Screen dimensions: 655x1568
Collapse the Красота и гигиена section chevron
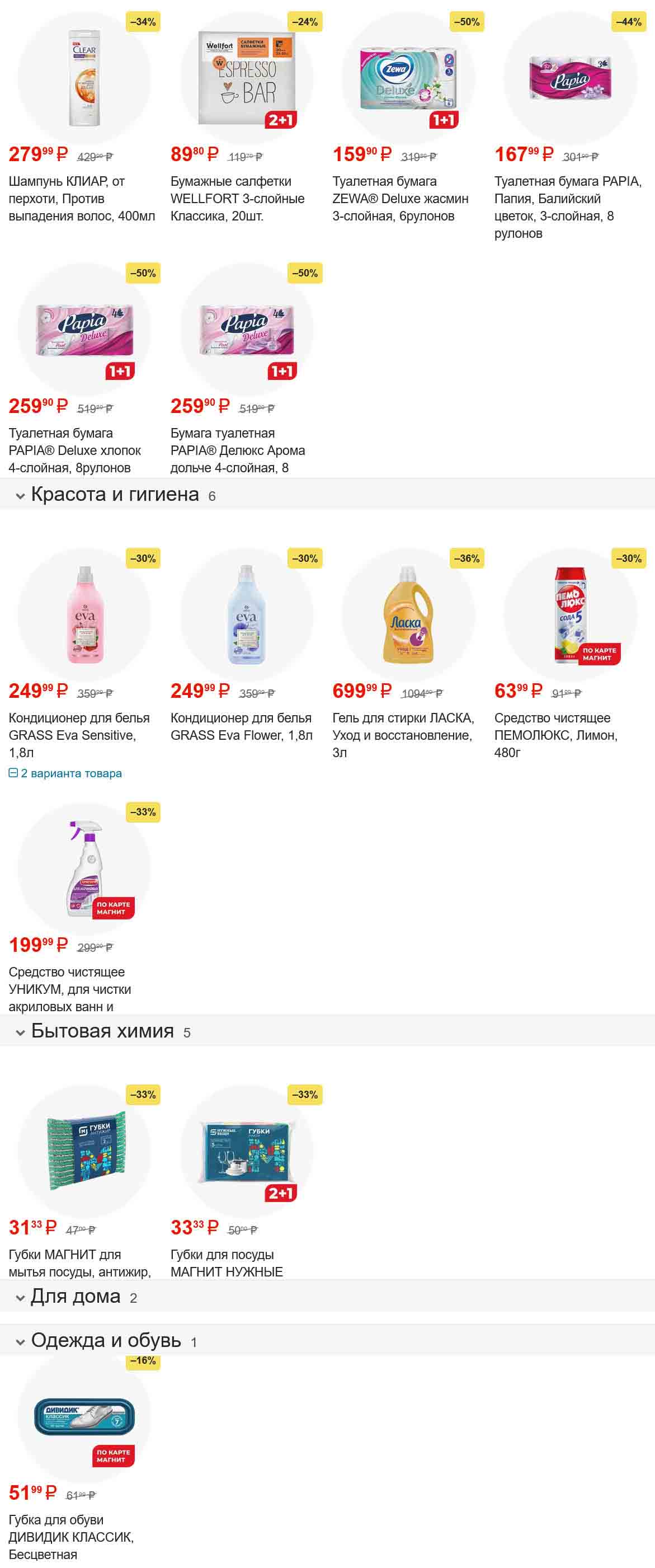tap(20, 496)
